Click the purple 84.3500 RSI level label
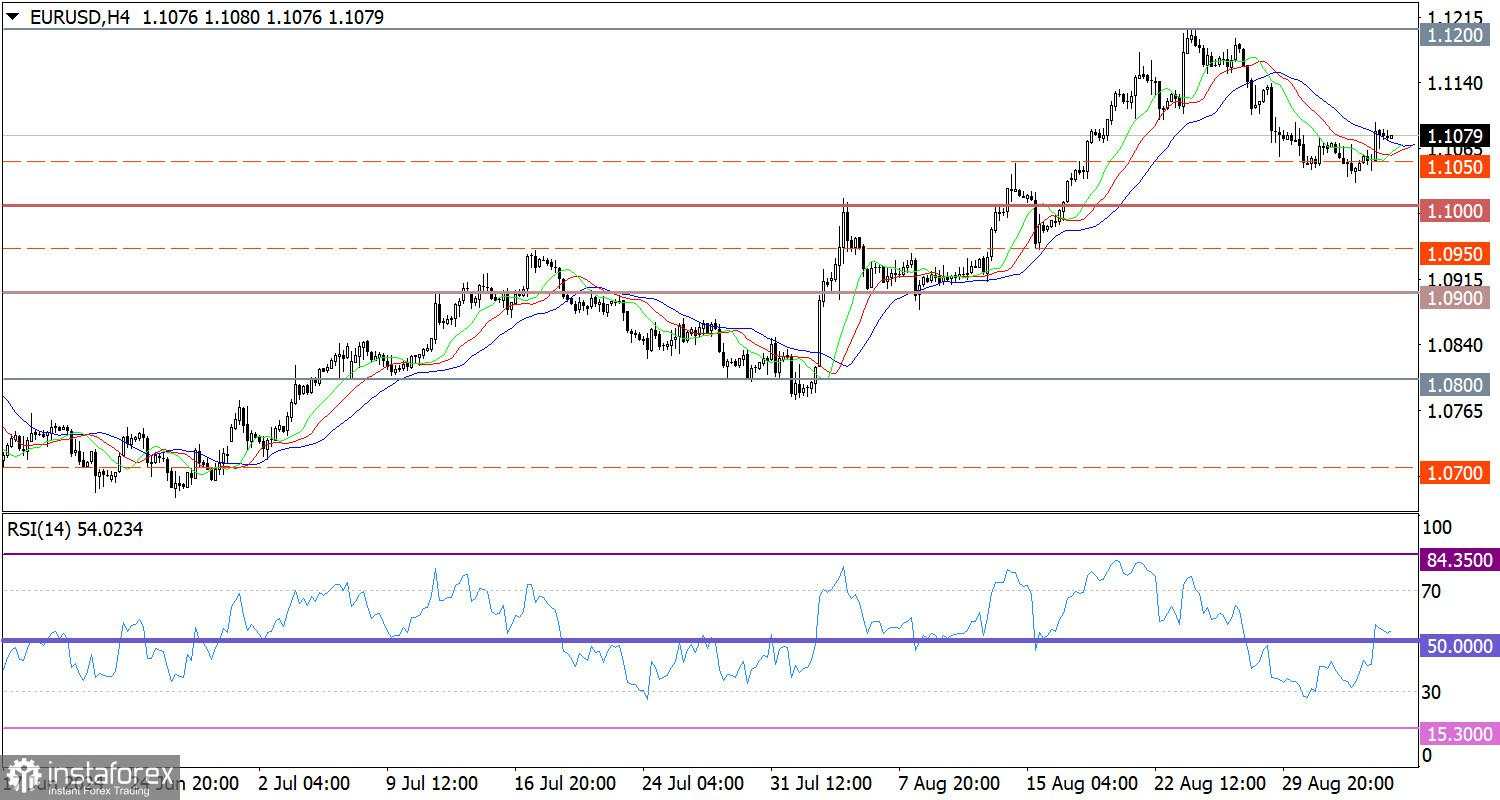The height and width of the screenshot is (800, 1500). coord(1459,560)
